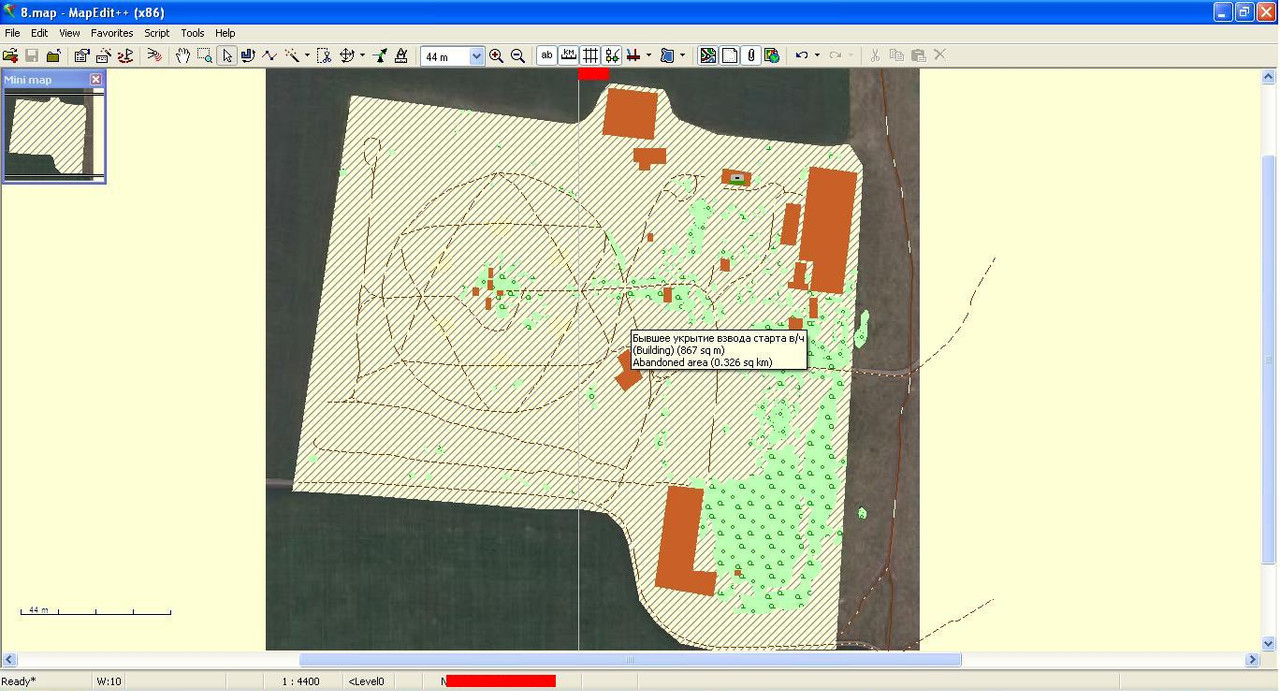Image resolution: width=1280 pixels, height=691 pixels.
Task: Click the zoom out magnifier
Action: pos(518,56)
